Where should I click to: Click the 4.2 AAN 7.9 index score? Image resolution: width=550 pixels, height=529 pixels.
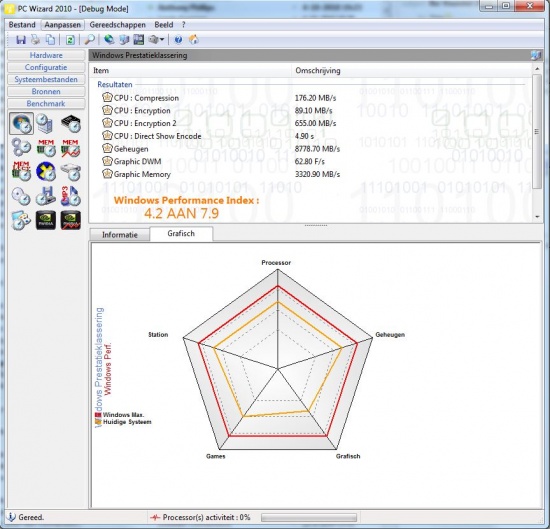coord(181,213)
